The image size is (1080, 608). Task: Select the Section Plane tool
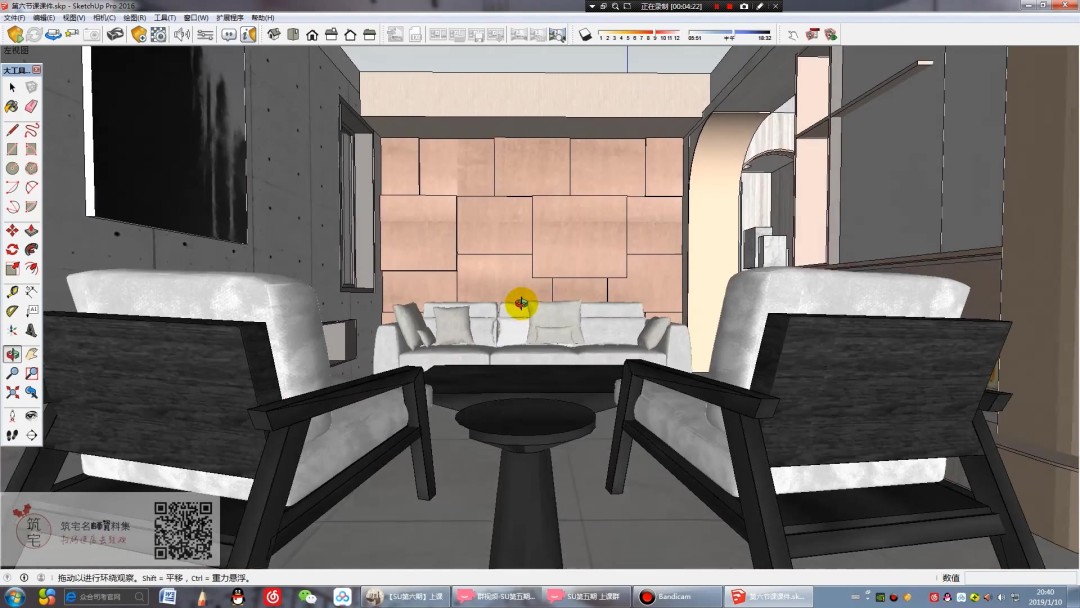pyautogui.click(x=32, y=435)
